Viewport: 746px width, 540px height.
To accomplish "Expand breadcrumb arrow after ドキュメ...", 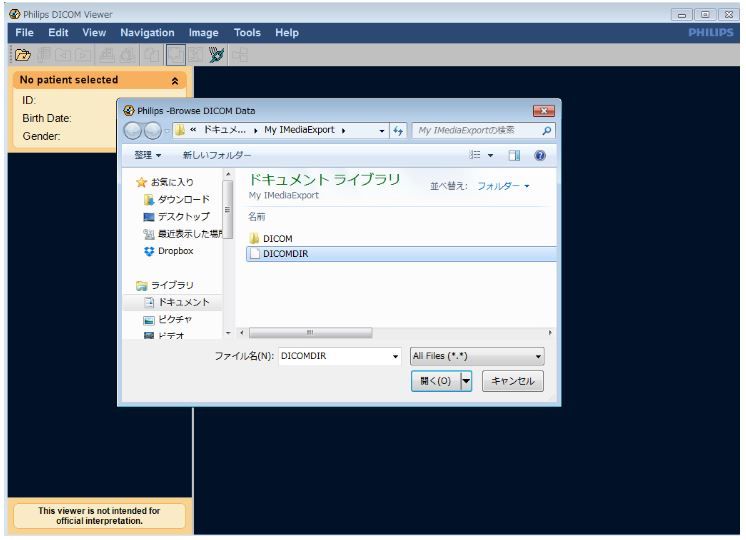I will [x=255, y=130].
